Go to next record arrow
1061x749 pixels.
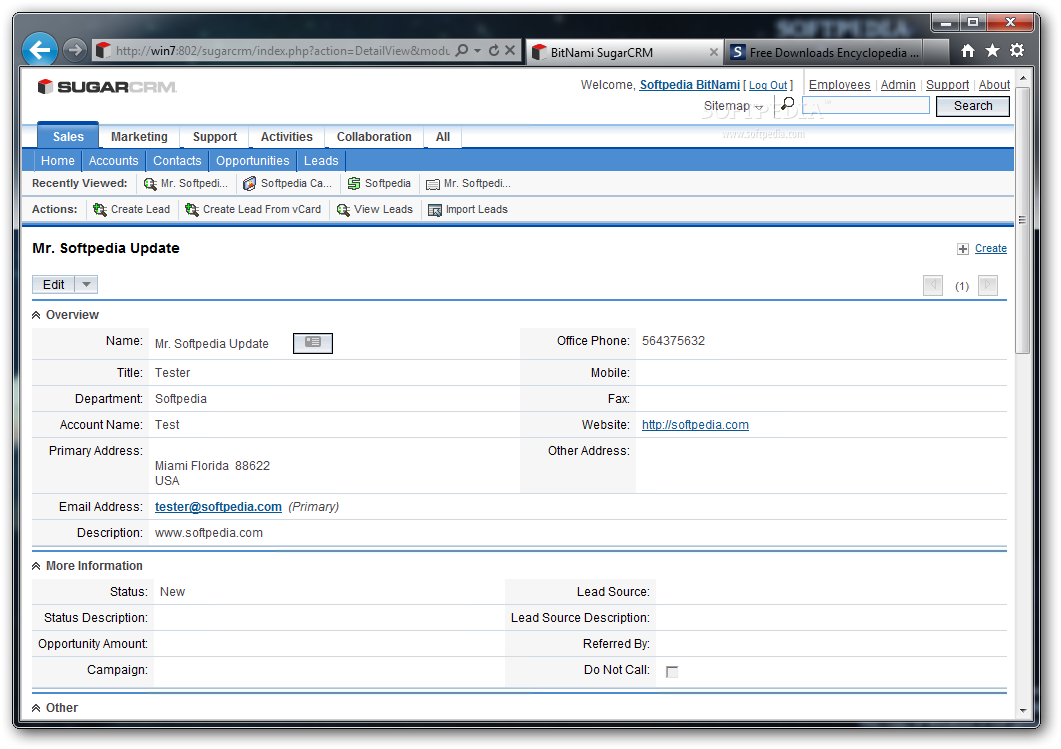tap(988, 285)
